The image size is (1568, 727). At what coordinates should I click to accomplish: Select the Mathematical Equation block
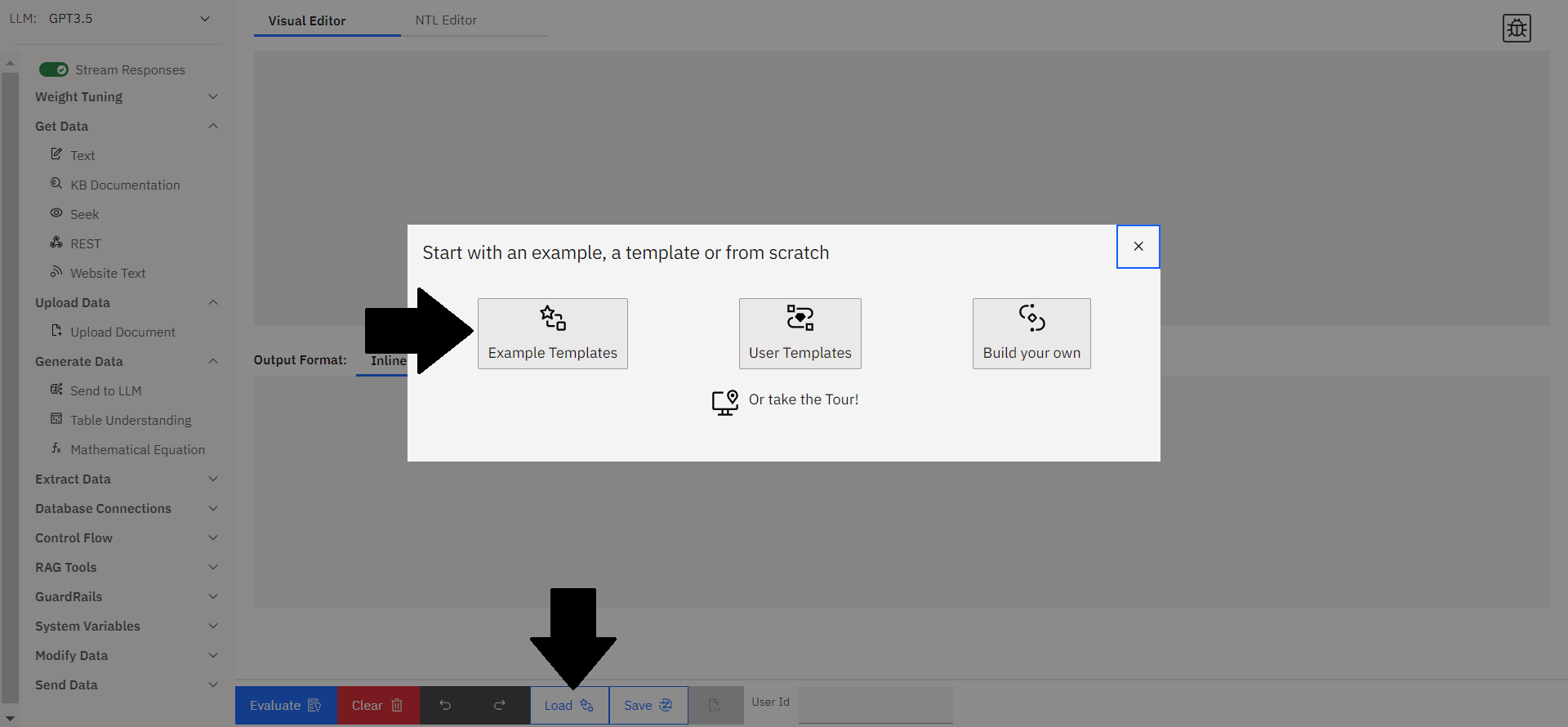(137, 450)
